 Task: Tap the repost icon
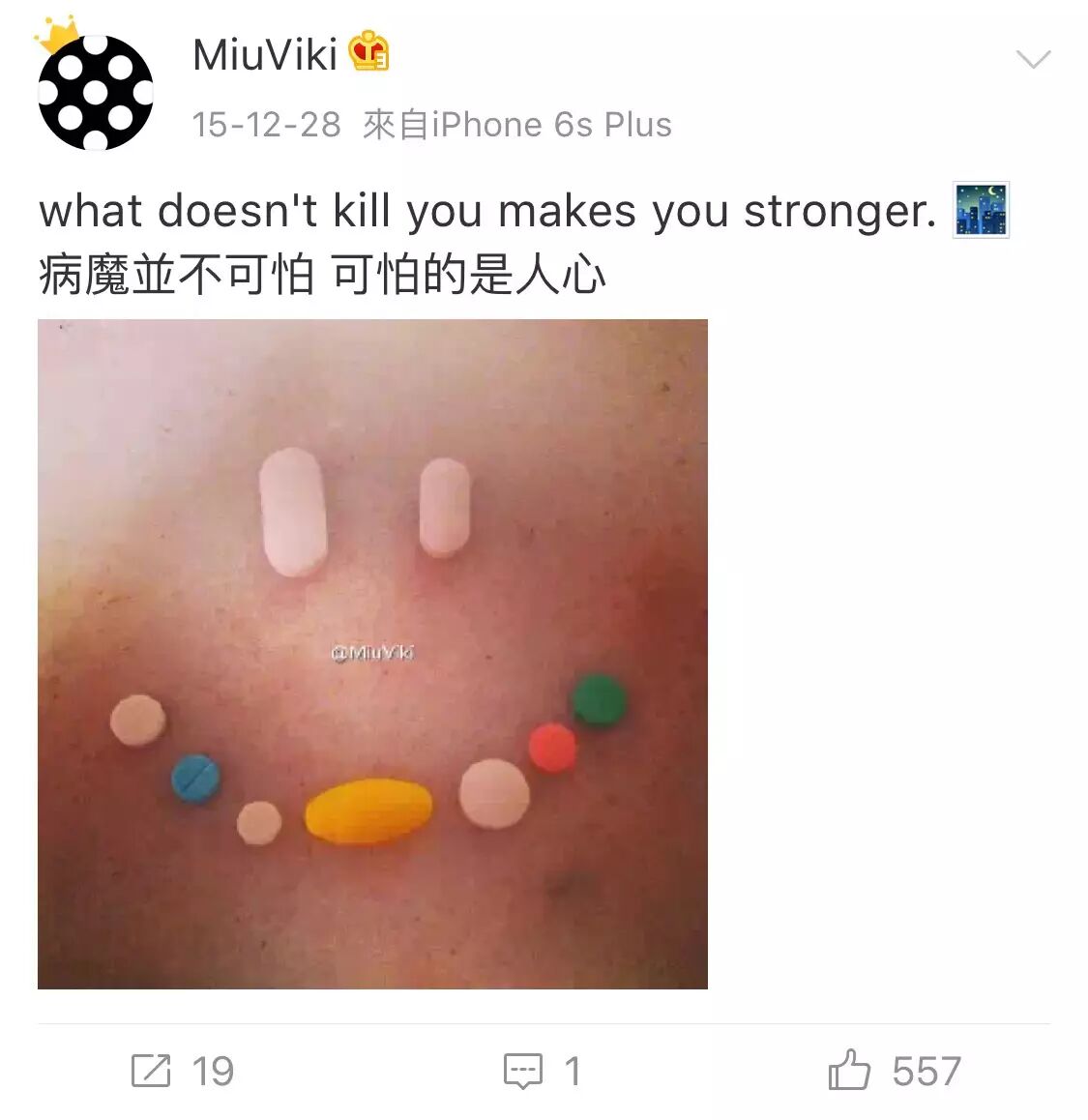151,1070
